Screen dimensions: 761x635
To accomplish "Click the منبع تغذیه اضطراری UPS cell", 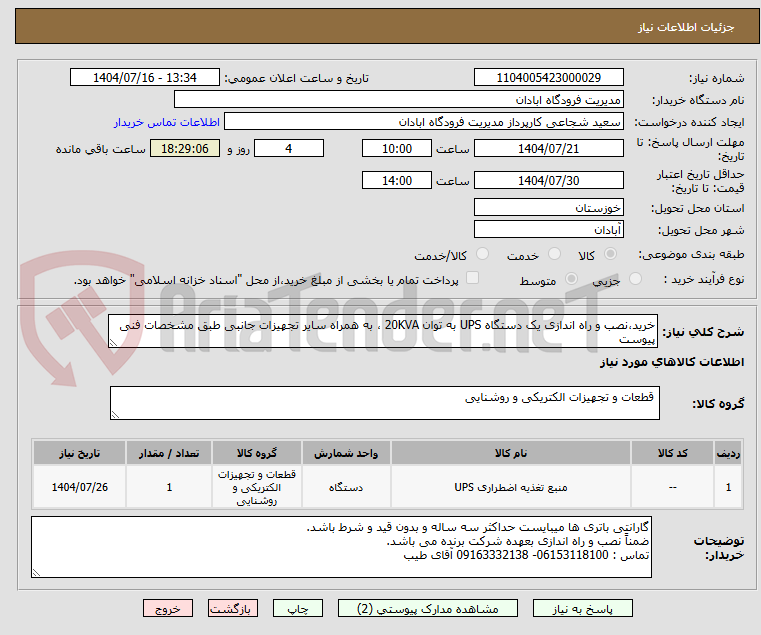I will tap(511, 487).
